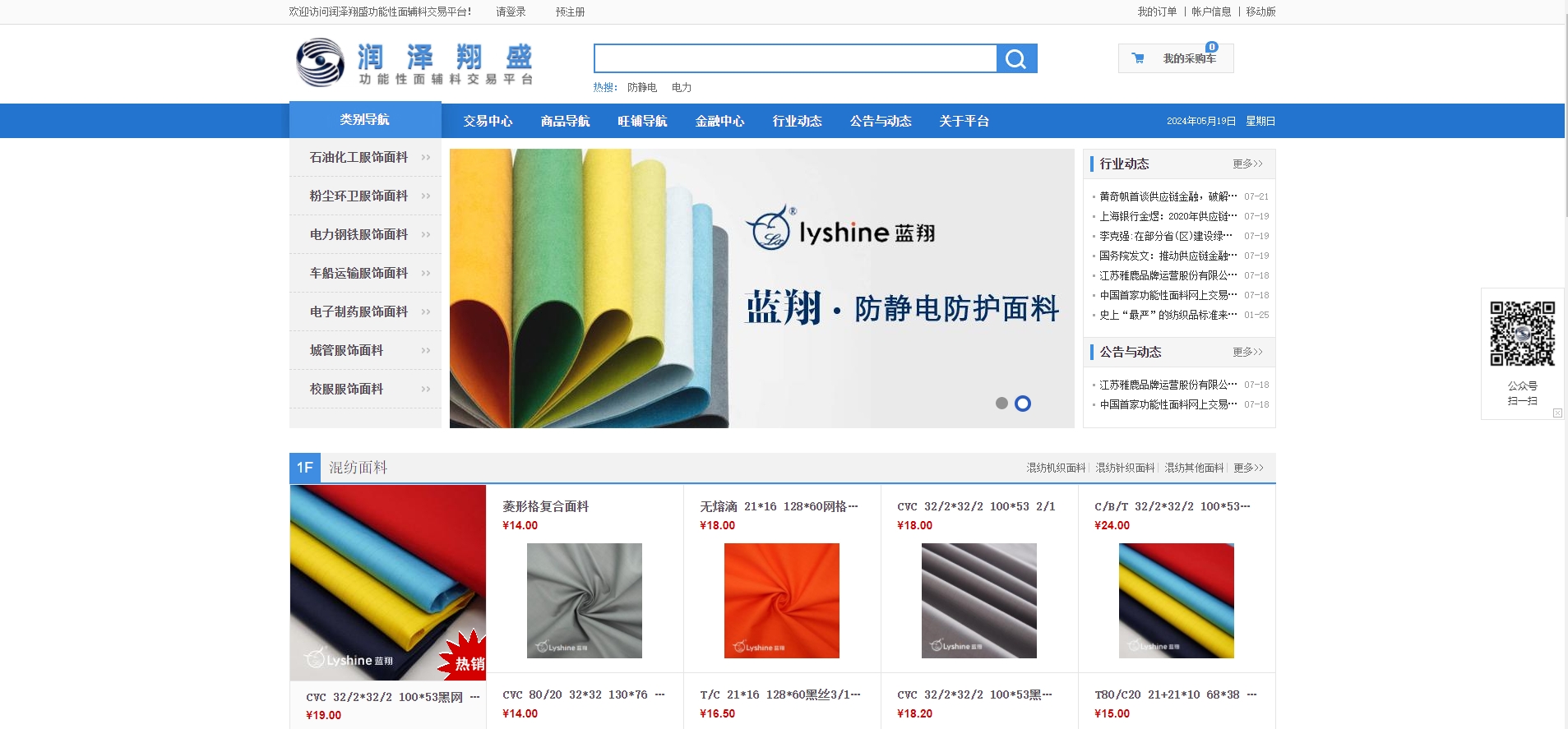1568x729 pixels.
Task: Open C/B/T 32/2*32/2 product image
Action: pos(1177,601)
